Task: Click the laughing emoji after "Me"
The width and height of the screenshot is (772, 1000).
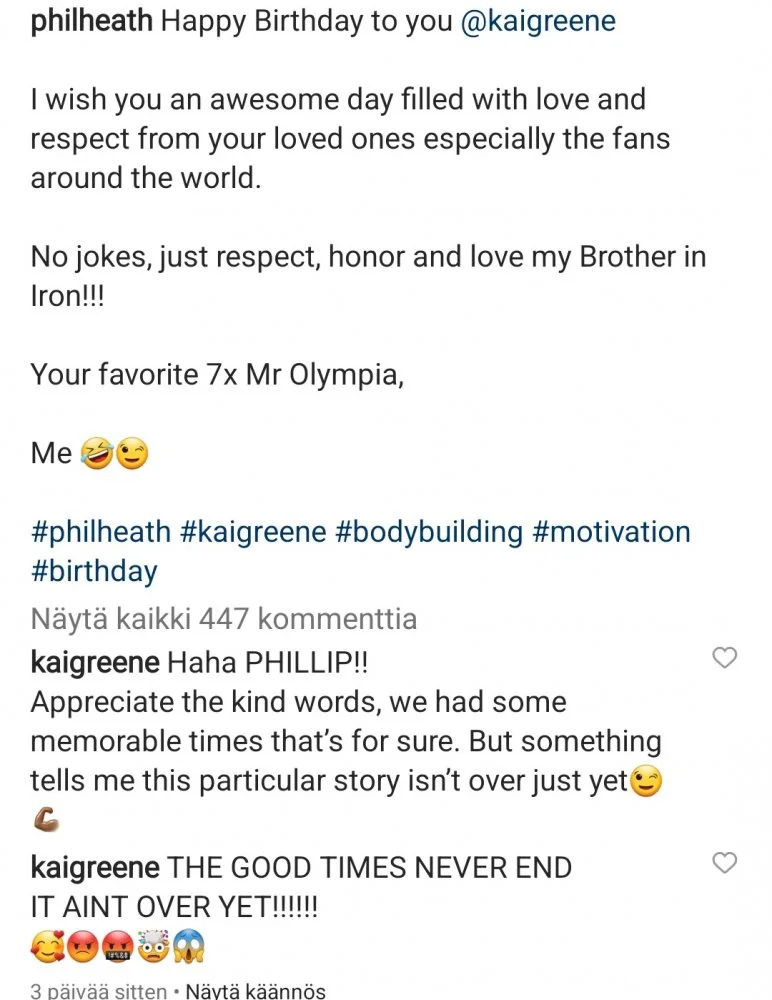Action: tap(96, 454)
